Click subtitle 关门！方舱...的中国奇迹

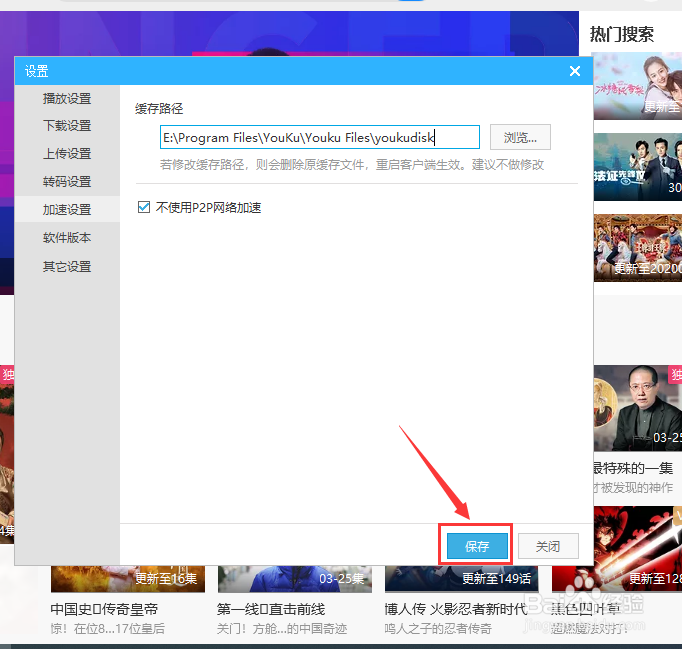click(282, 629)
